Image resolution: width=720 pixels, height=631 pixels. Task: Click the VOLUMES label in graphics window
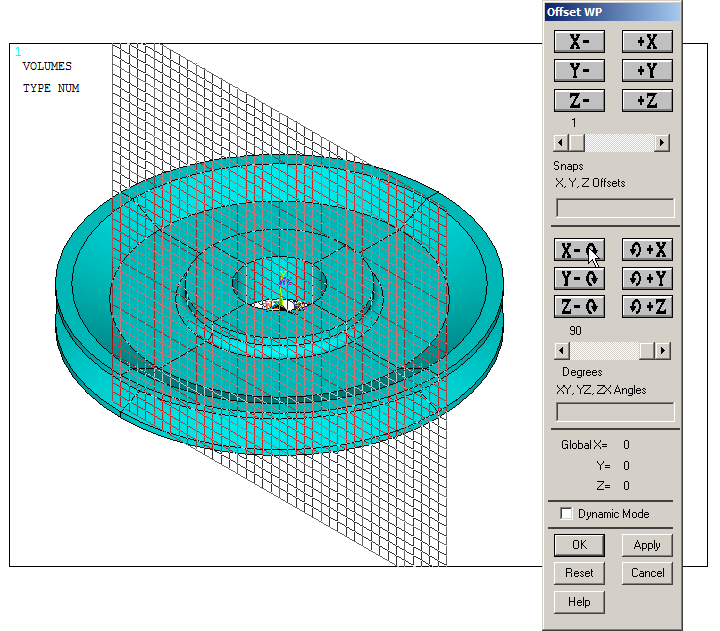(47, 66)
